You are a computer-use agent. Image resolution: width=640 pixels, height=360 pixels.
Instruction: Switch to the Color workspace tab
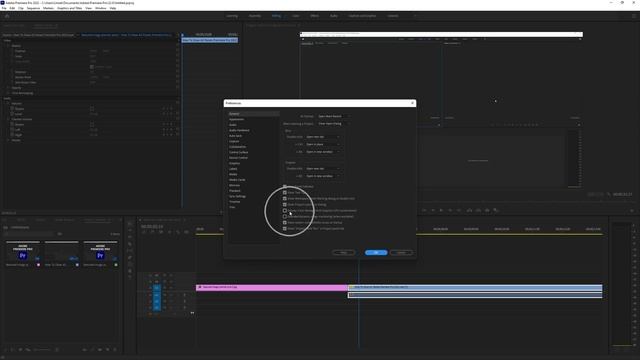click(x=296, y=16)
